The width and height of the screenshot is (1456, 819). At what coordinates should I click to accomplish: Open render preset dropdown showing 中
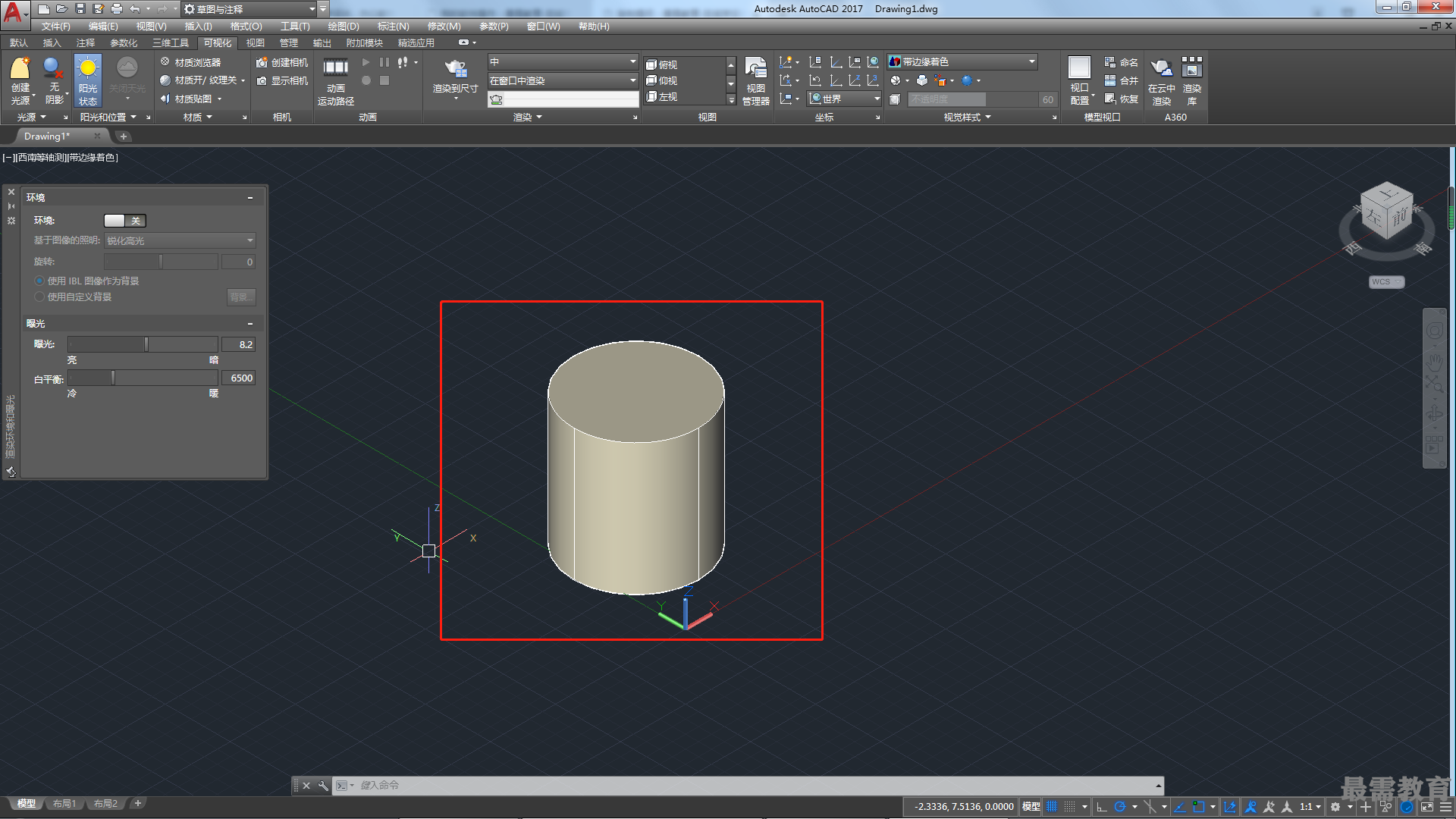563,61
